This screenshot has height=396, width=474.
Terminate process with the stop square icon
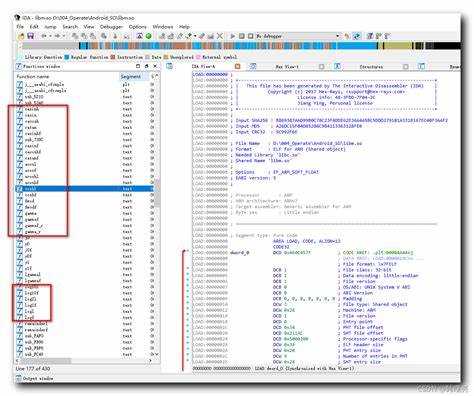pyautogui.click(x=250, y=36)
